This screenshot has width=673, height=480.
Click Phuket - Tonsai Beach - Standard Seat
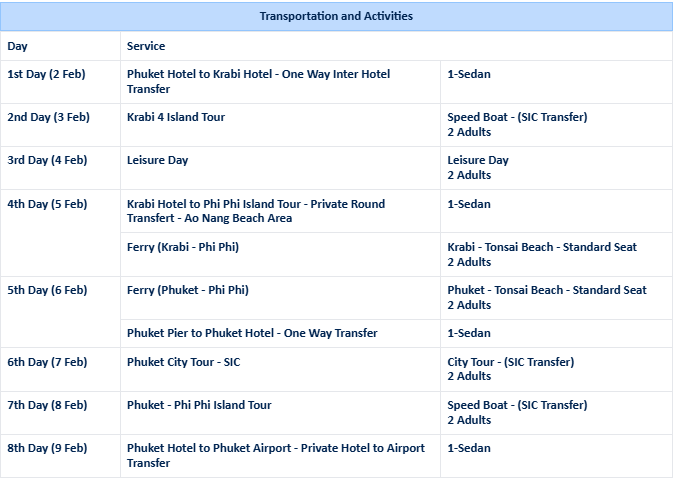click(547, 290)
